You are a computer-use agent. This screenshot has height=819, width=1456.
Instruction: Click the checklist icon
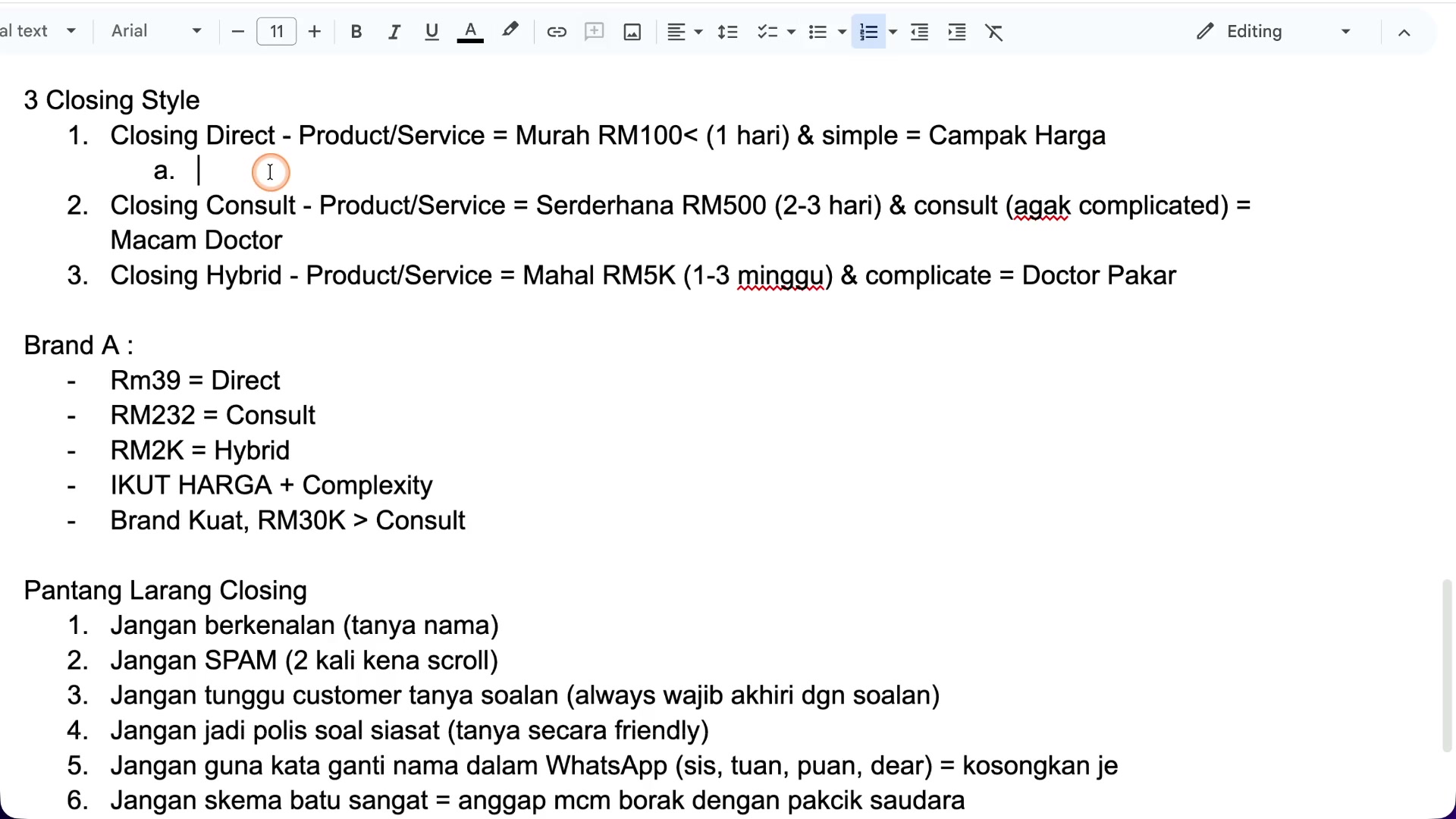click(767, 32)
